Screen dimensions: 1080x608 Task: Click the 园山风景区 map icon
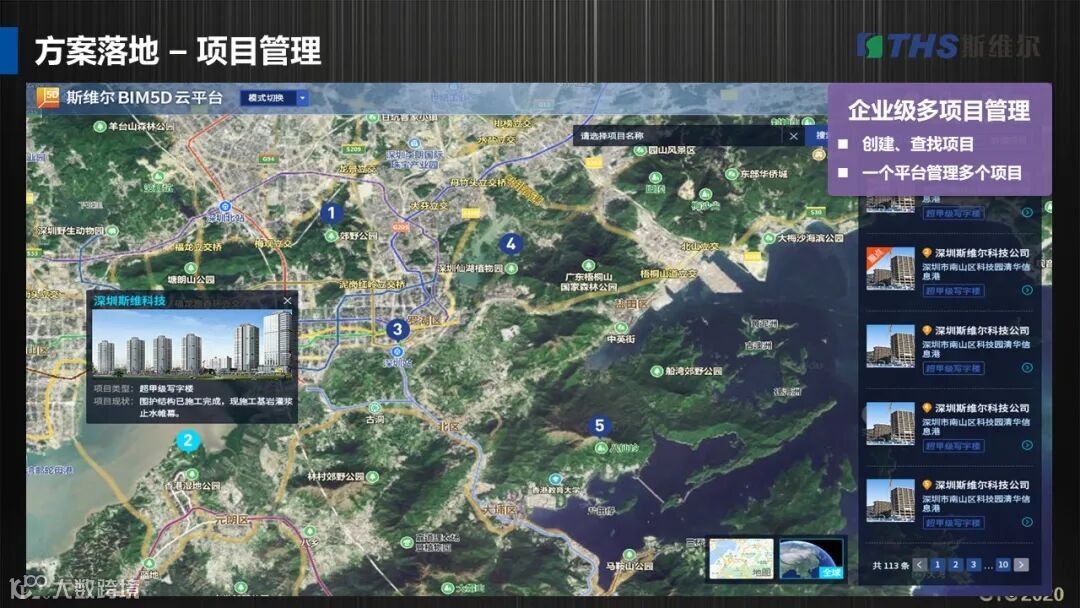[x=641, y=149]
